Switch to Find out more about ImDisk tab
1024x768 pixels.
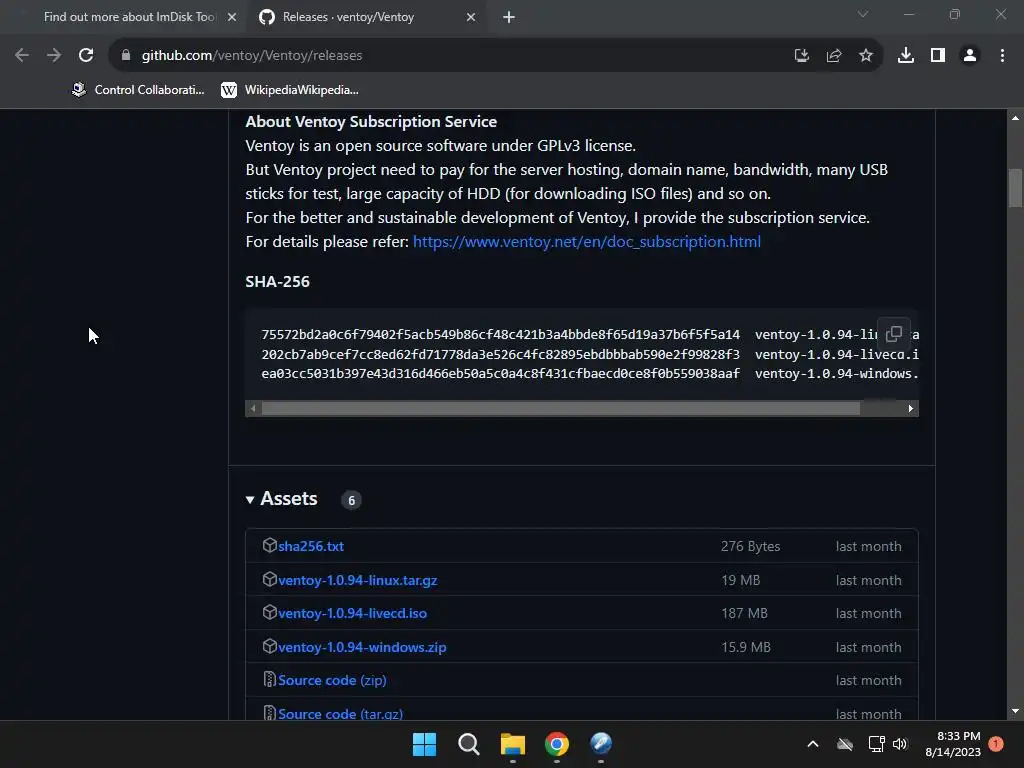point(129,17)
